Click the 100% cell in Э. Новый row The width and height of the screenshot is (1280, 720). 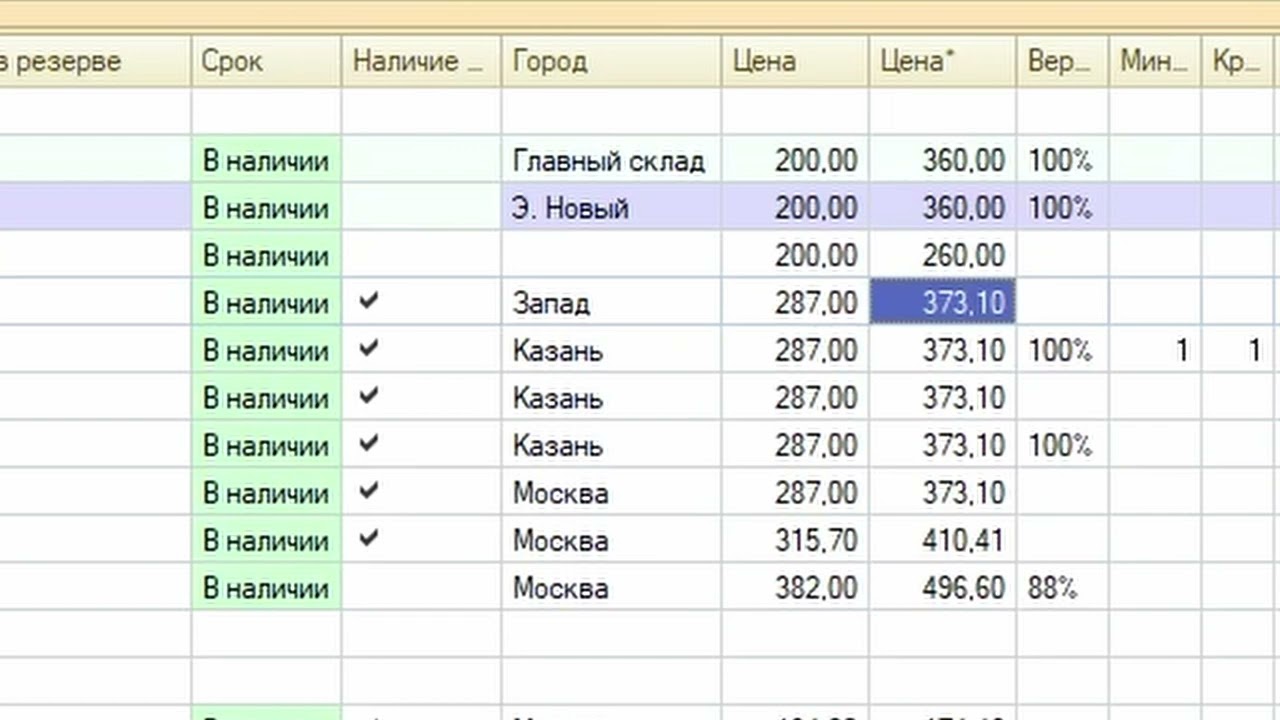pyautogui.click(x=1063, y=208)
